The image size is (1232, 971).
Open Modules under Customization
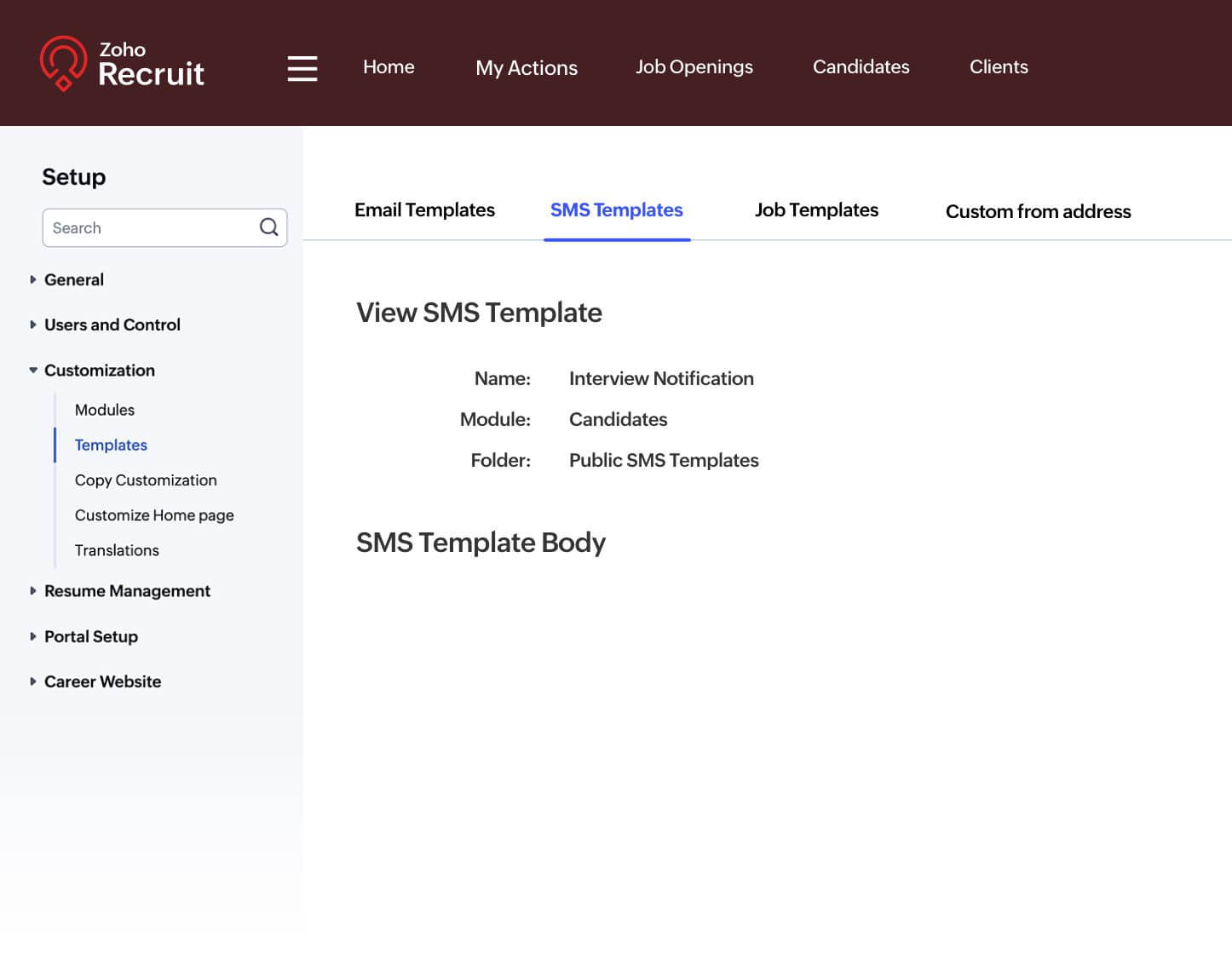(105, 410)
